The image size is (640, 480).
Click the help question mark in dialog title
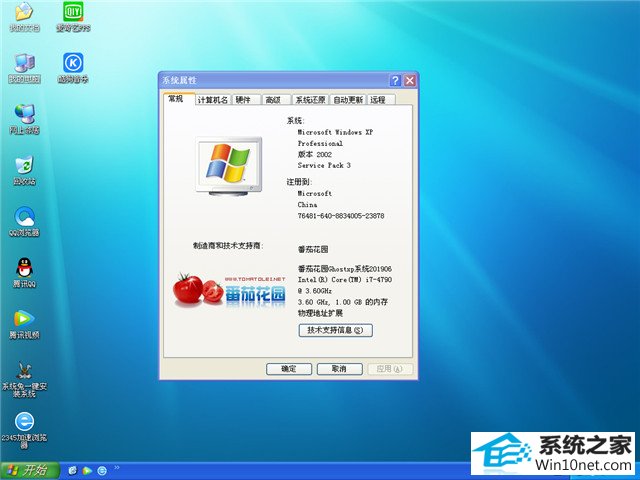[x=395, y=80]
